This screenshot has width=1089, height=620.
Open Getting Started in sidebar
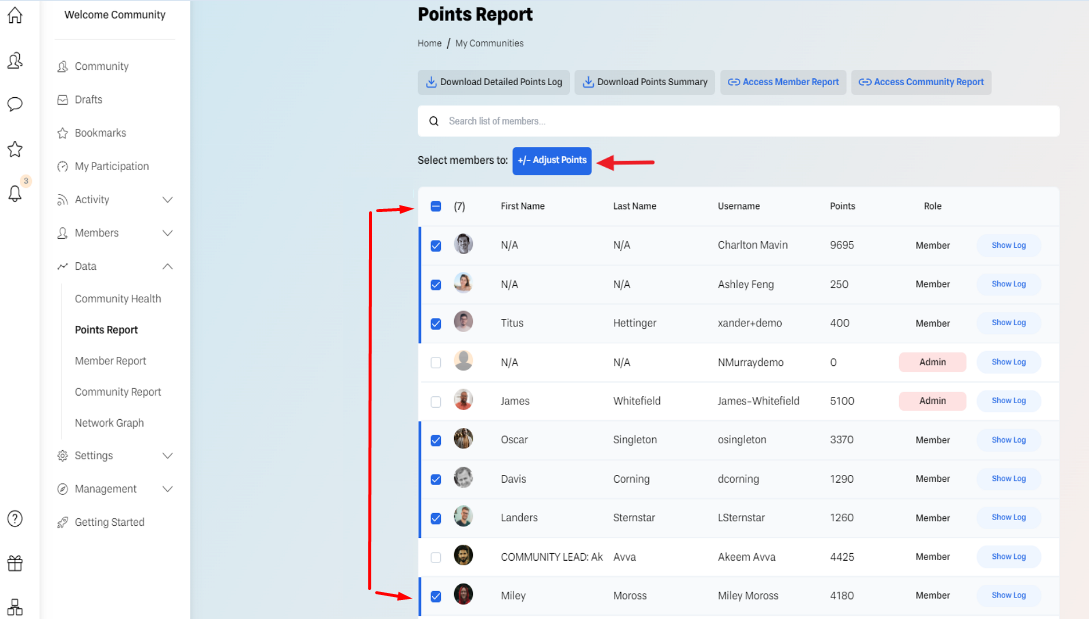pos(110,522)
